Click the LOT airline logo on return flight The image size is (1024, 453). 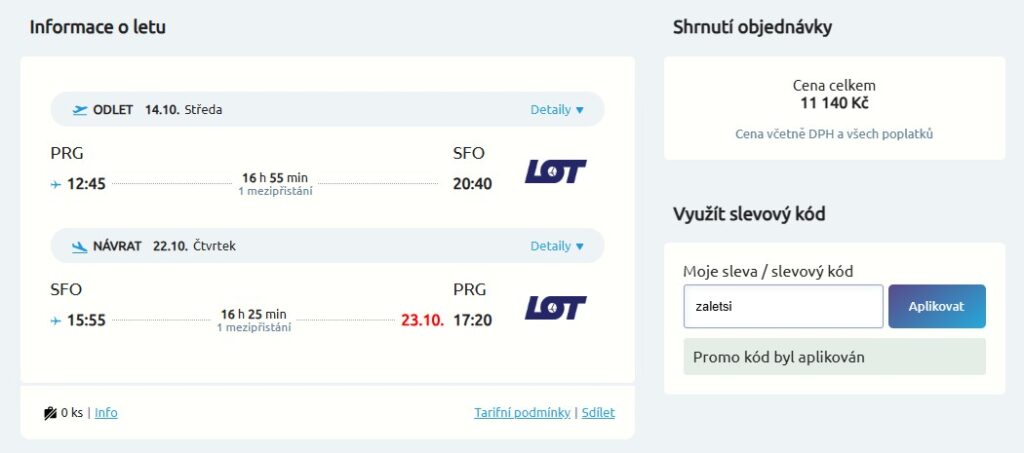pos(556,308)
